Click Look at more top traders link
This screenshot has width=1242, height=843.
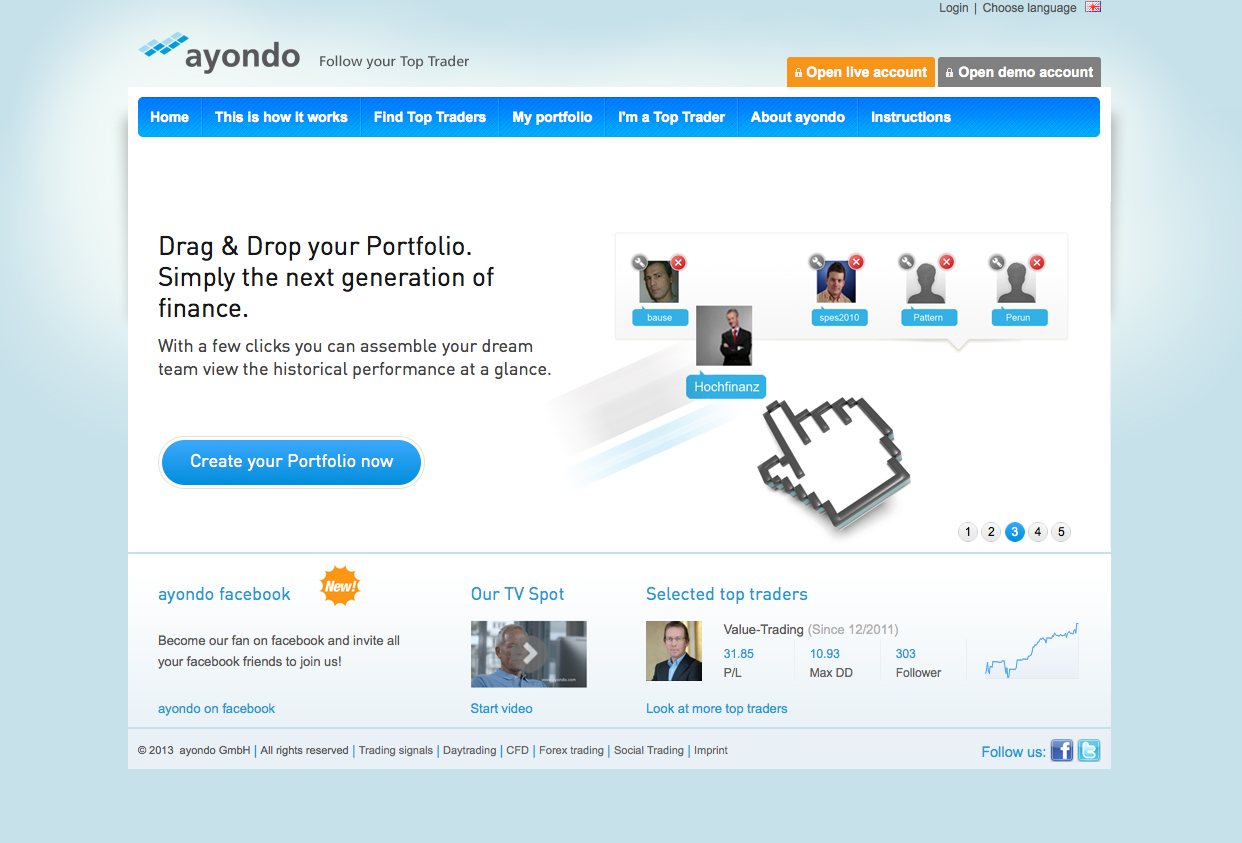[716, 708]
